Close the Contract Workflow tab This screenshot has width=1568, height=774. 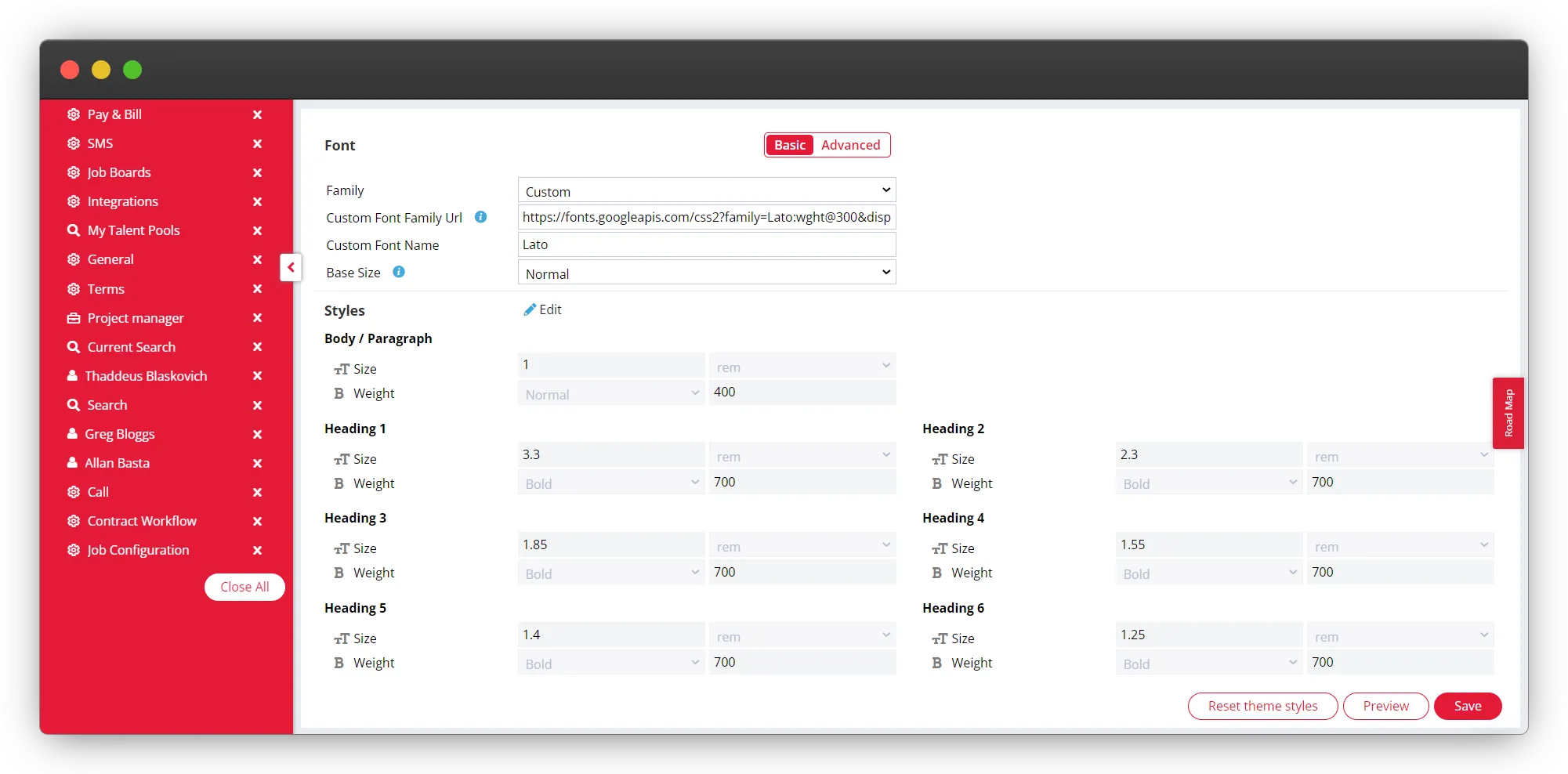click(257, 521)
